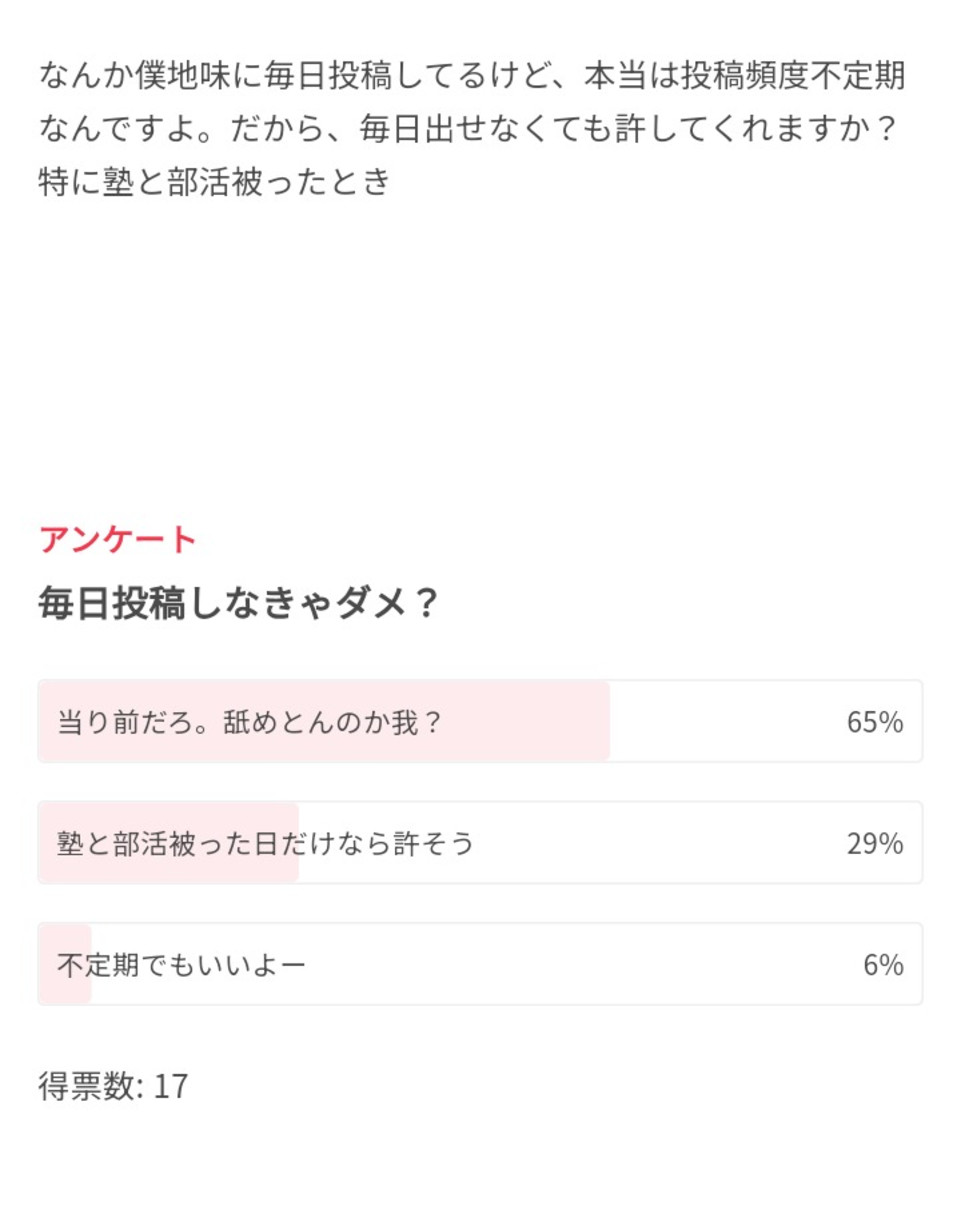The image size is (960, 1214).
Task: Click the post line starting "なんか僕地味に"
Action: 478,74
